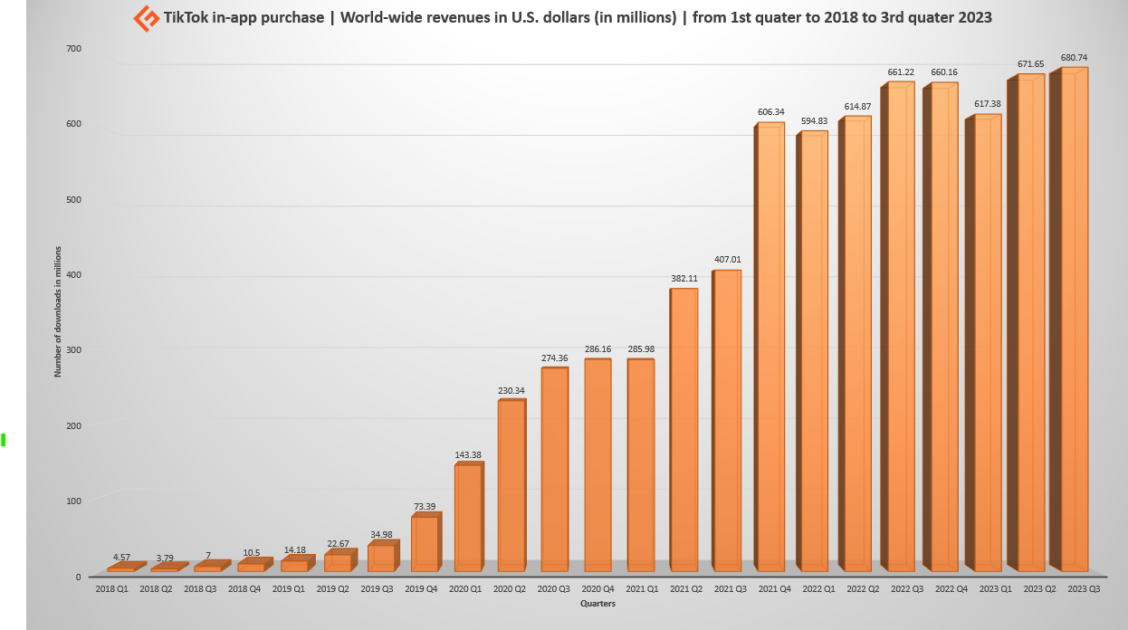This screenshot has height=630, width=1128.
Task: Click the 285.98 data label
Action: click(641, 350)
